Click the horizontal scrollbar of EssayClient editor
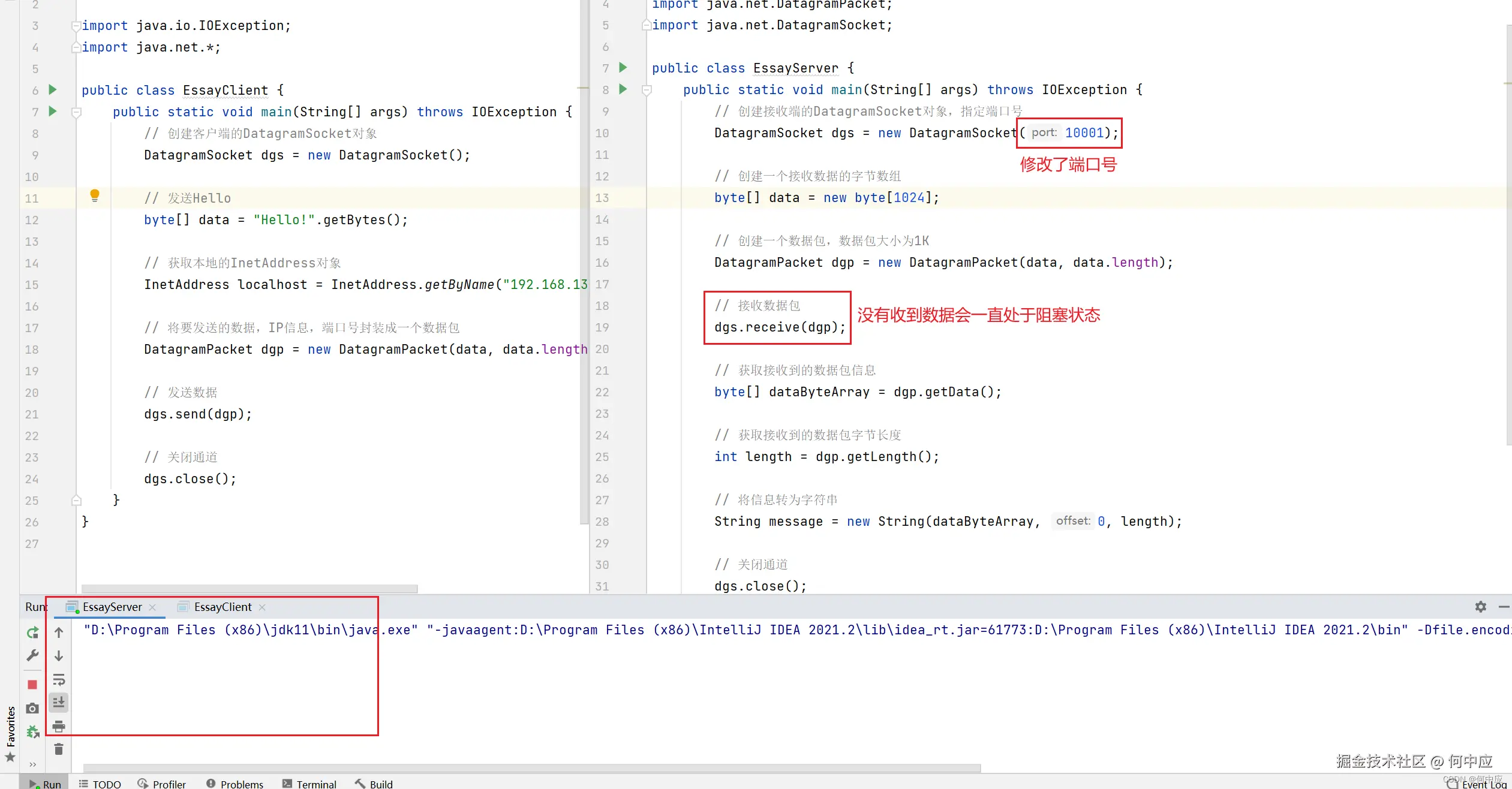Viewport: 1512px width, 789px height. (250, 588)
